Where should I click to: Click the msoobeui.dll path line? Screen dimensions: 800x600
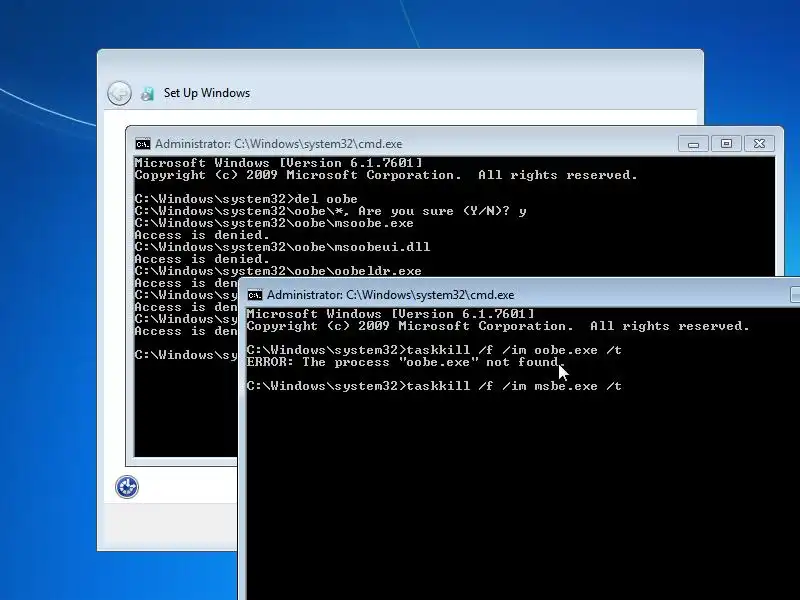coord(283,247)
